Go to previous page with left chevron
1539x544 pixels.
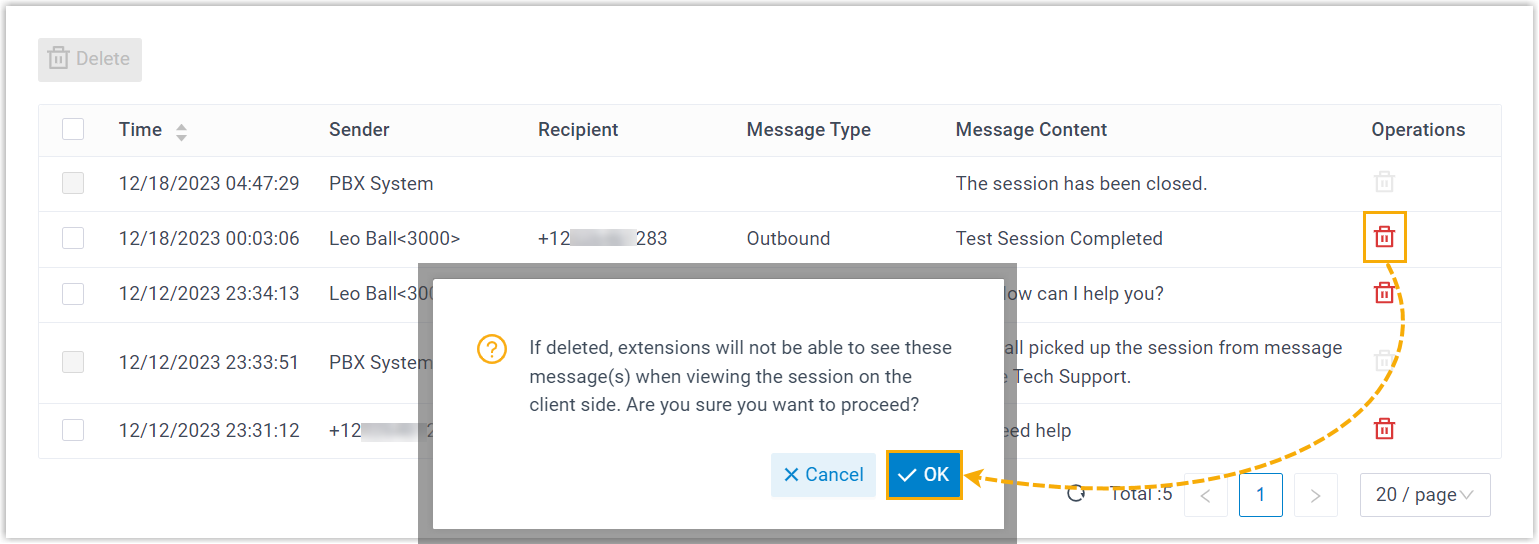coord(1206,495)
